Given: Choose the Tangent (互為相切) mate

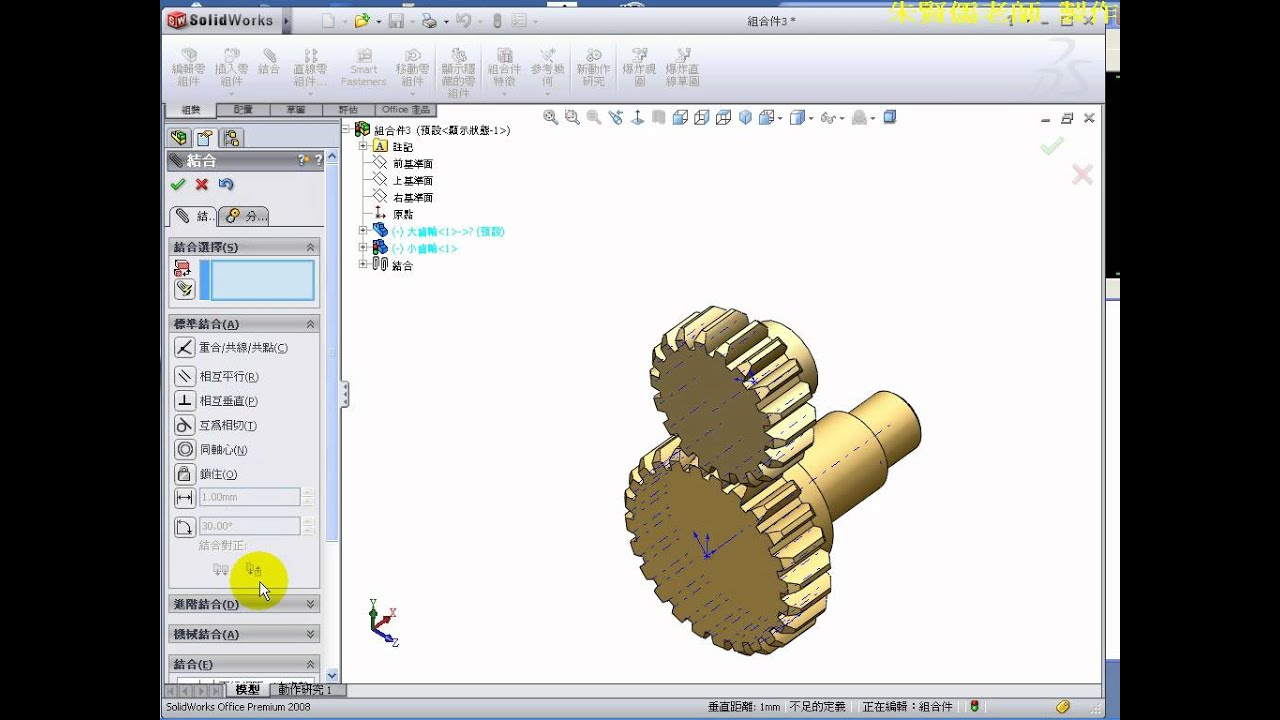Looking at the screenshot, I should click(185, 425).
